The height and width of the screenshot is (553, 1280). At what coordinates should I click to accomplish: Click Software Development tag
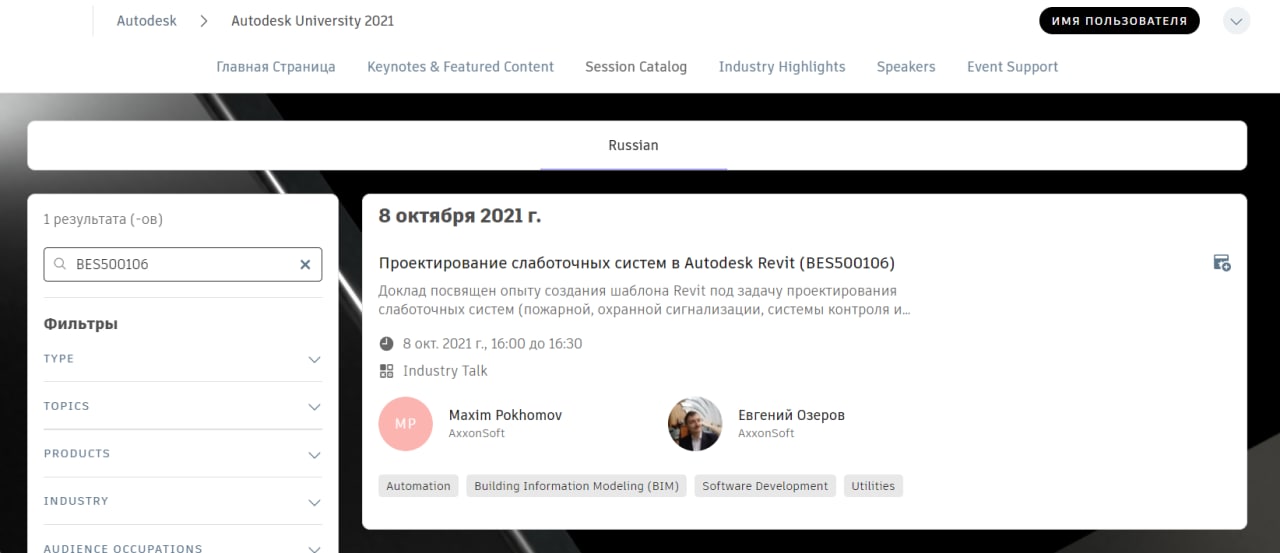click(x=765, y=486)
